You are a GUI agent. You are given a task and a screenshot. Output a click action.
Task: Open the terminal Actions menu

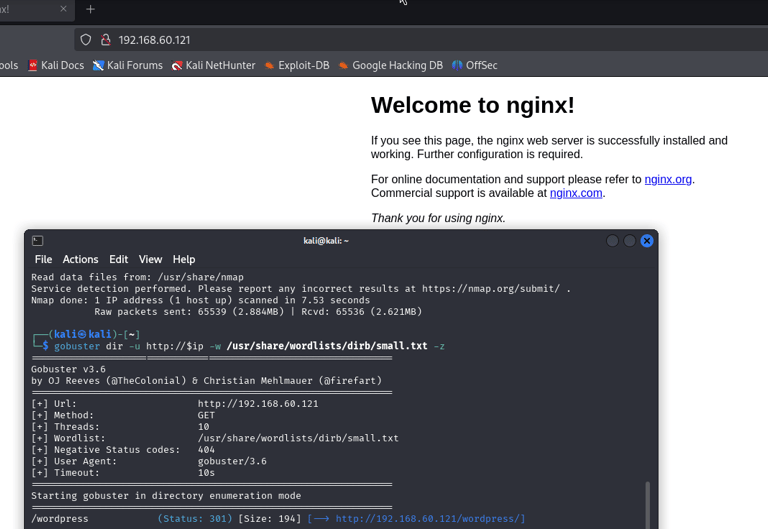pyautogui.click(x=80, y=259)
